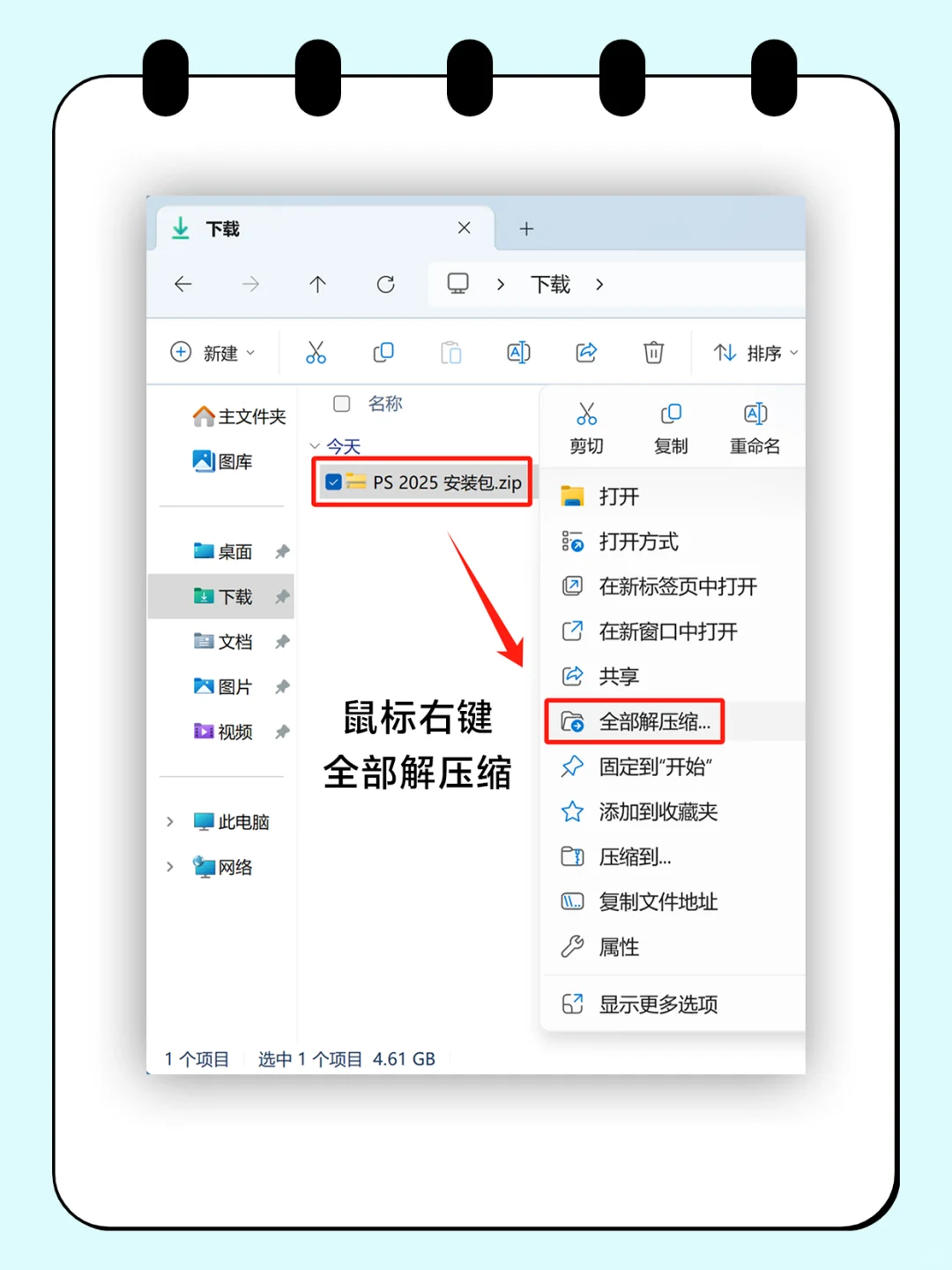The image size is (952, 1270).
Task: Open 视频 in sidebar
Action: tap(223, 732)
